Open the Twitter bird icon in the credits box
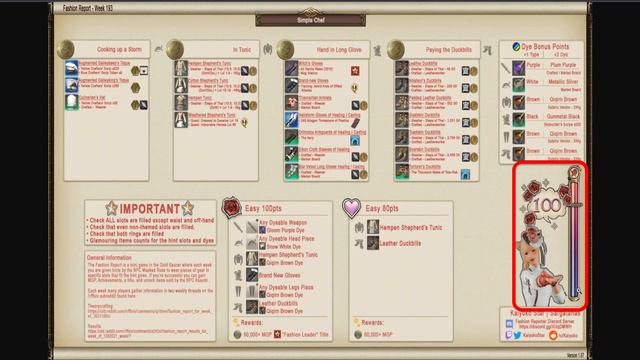Image resolution: width=640 pixels, height=360 pixels. [x=518, y=335]
